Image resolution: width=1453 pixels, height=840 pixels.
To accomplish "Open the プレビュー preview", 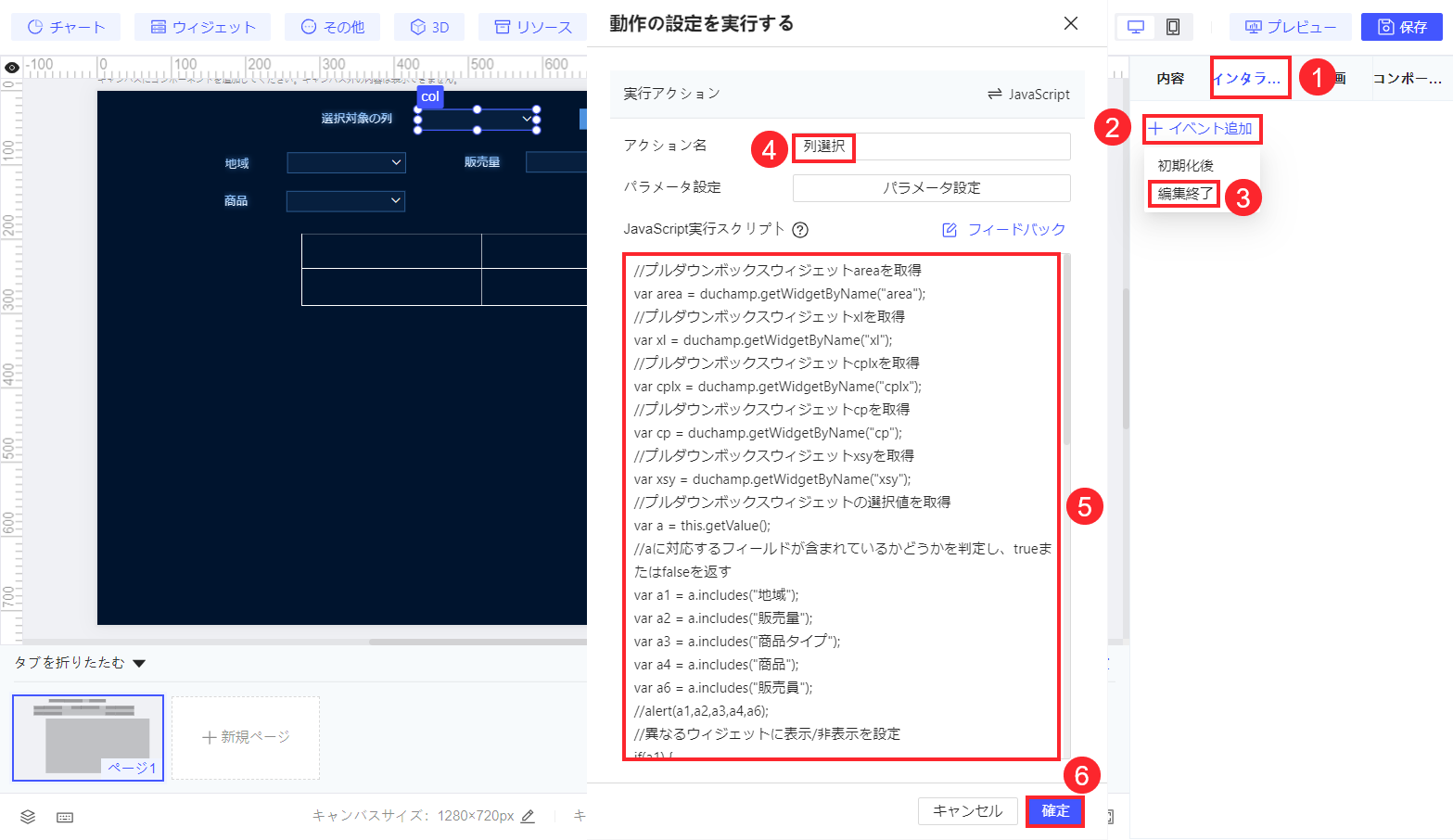I will pyautogui.click(x=1290, y=27).
